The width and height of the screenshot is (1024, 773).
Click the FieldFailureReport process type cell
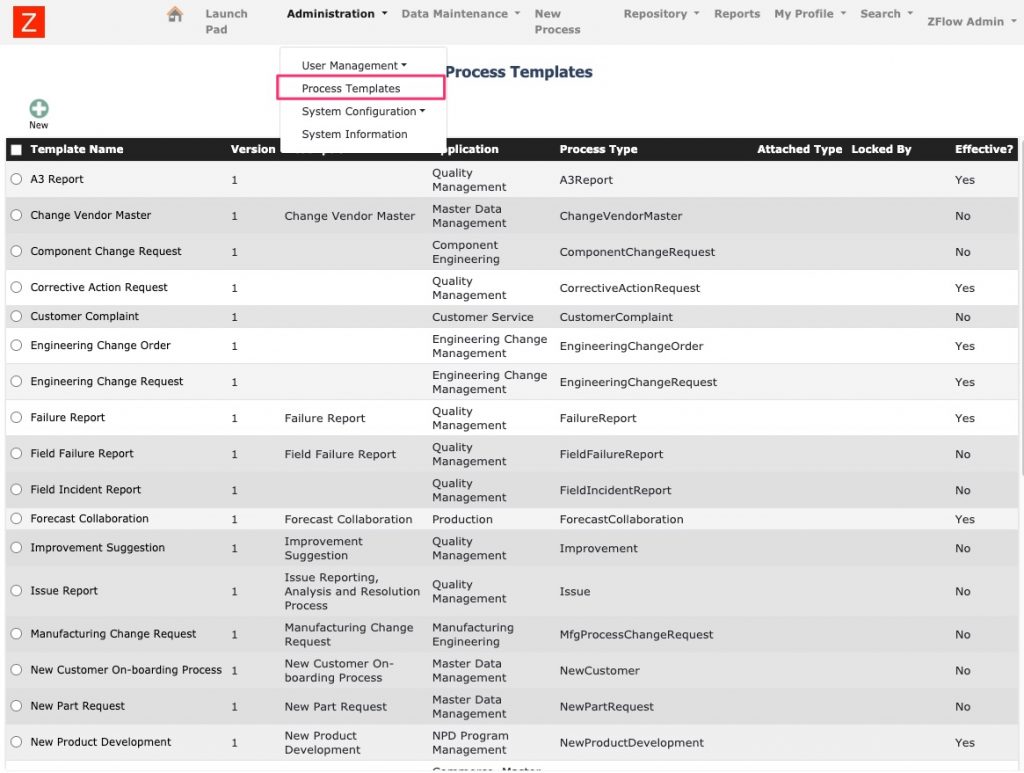tap(611, 454)
